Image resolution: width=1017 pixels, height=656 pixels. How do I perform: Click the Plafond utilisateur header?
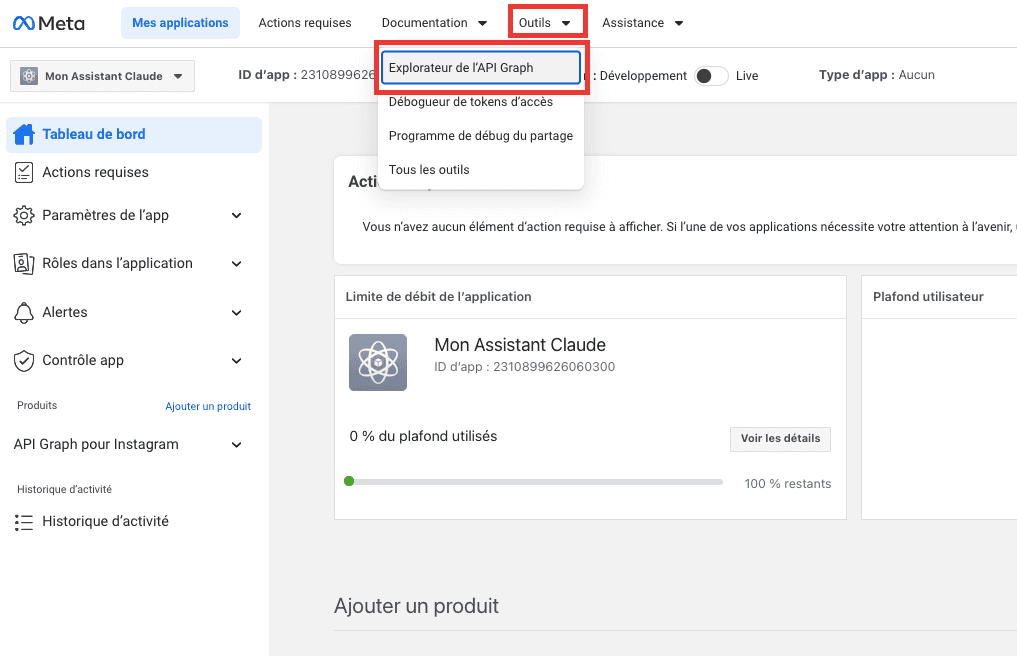point(928,297)
